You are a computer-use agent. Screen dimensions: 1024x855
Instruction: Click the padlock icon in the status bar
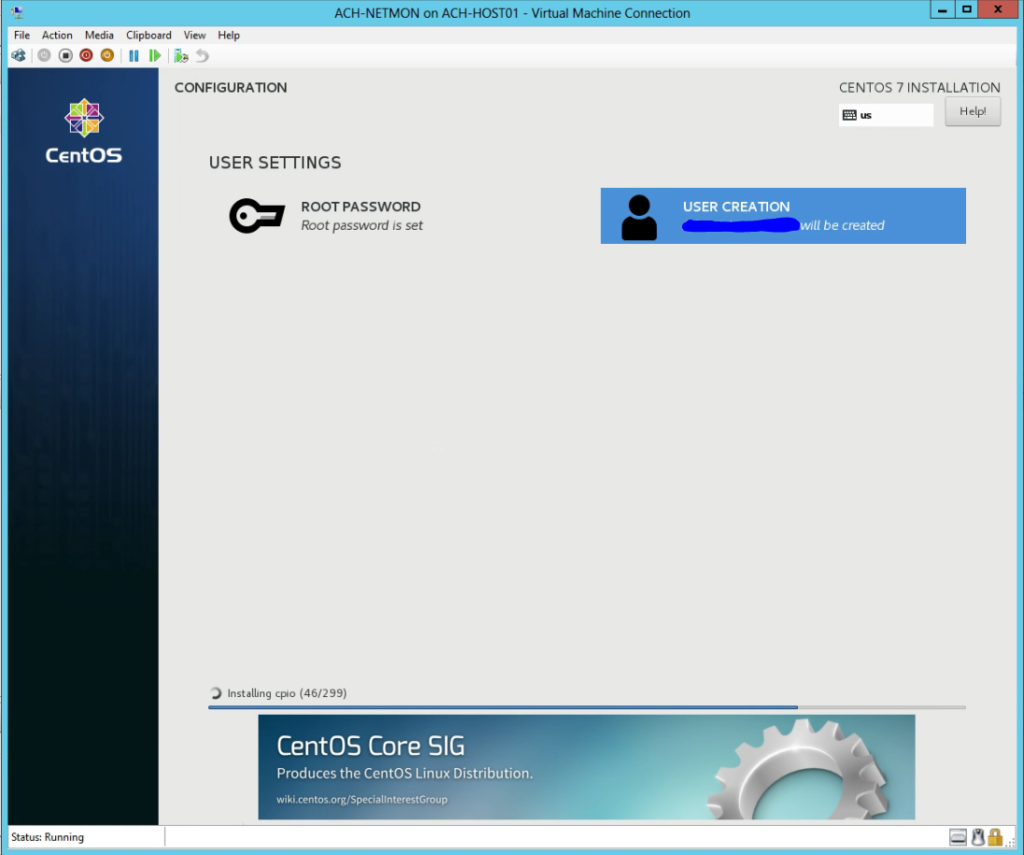995,837
